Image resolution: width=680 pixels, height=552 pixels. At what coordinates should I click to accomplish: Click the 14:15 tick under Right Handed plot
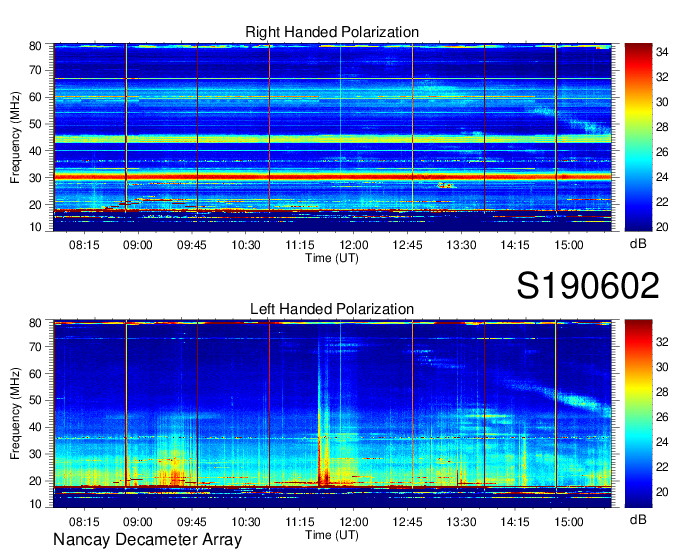click(x=515, y=245)
